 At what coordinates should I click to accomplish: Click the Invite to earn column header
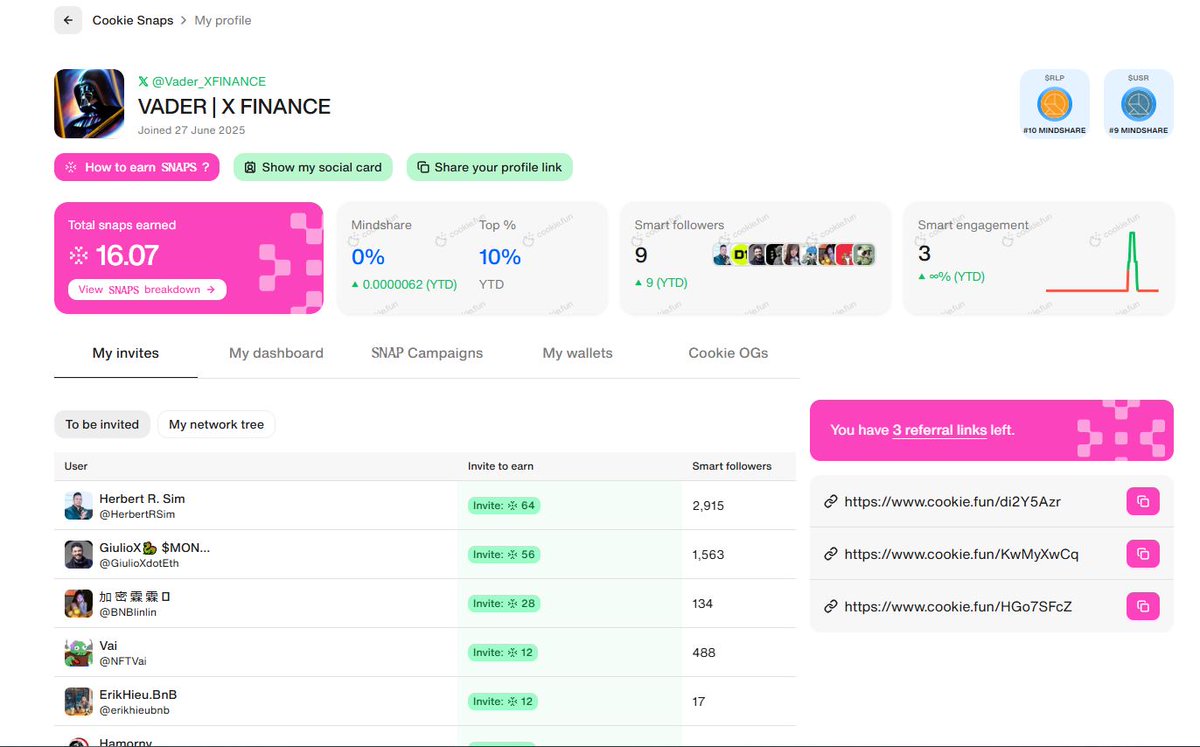500,466
